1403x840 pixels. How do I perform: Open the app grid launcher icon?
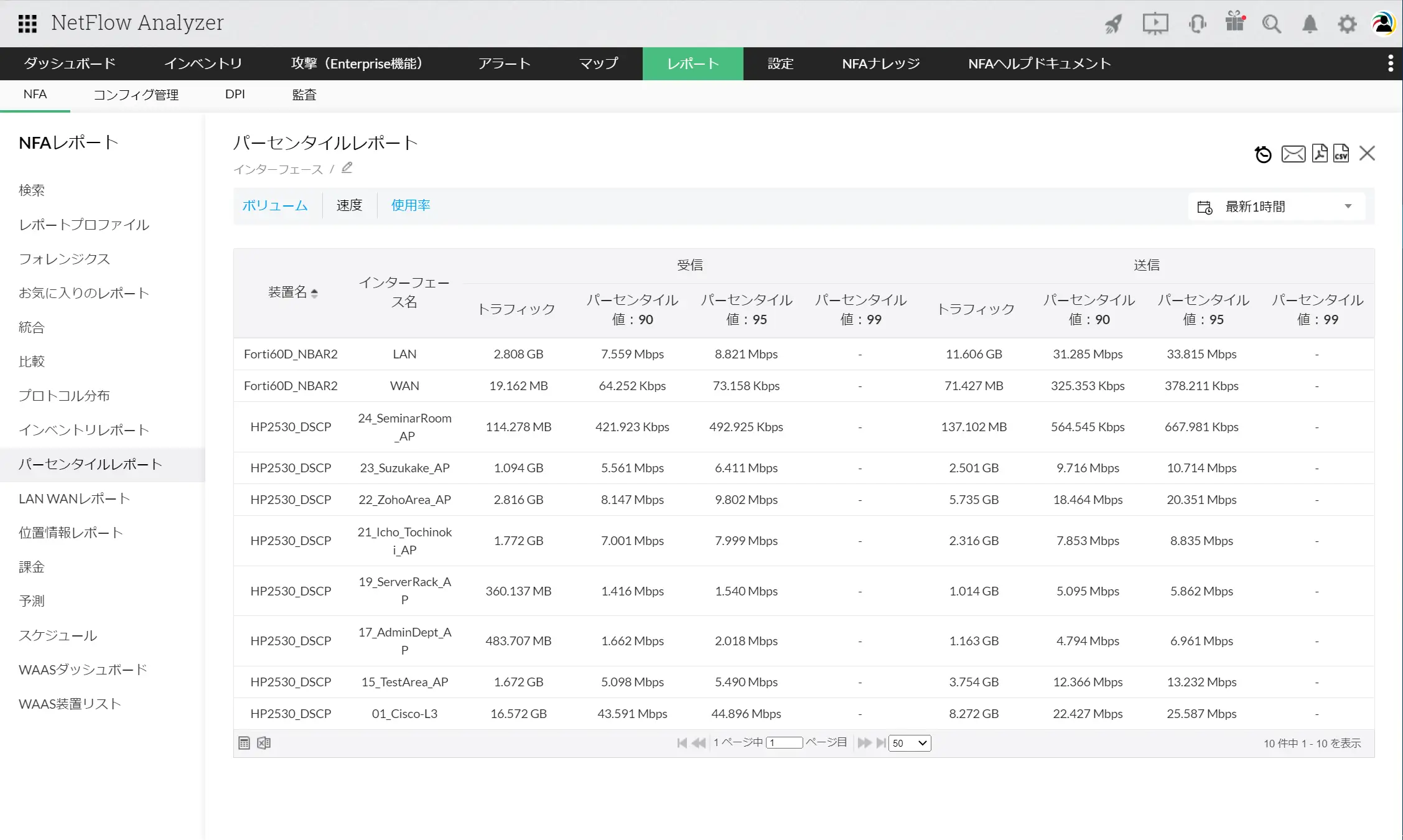point(27,24)
